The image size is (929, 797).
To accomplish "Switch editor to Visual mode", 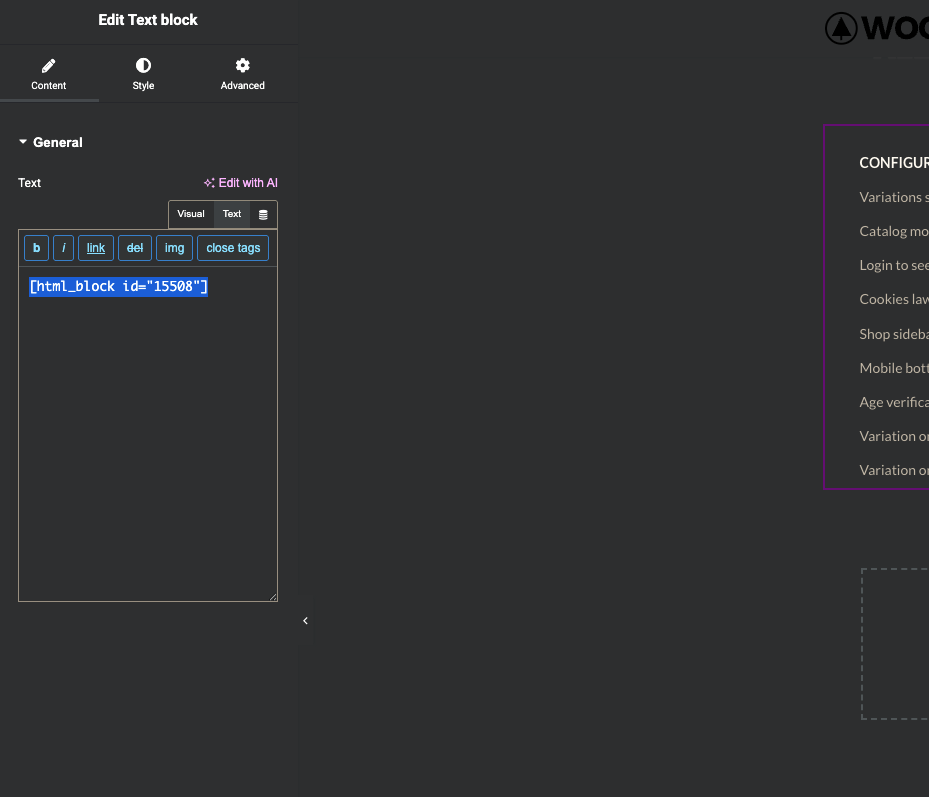I will [x=191, y=214].
